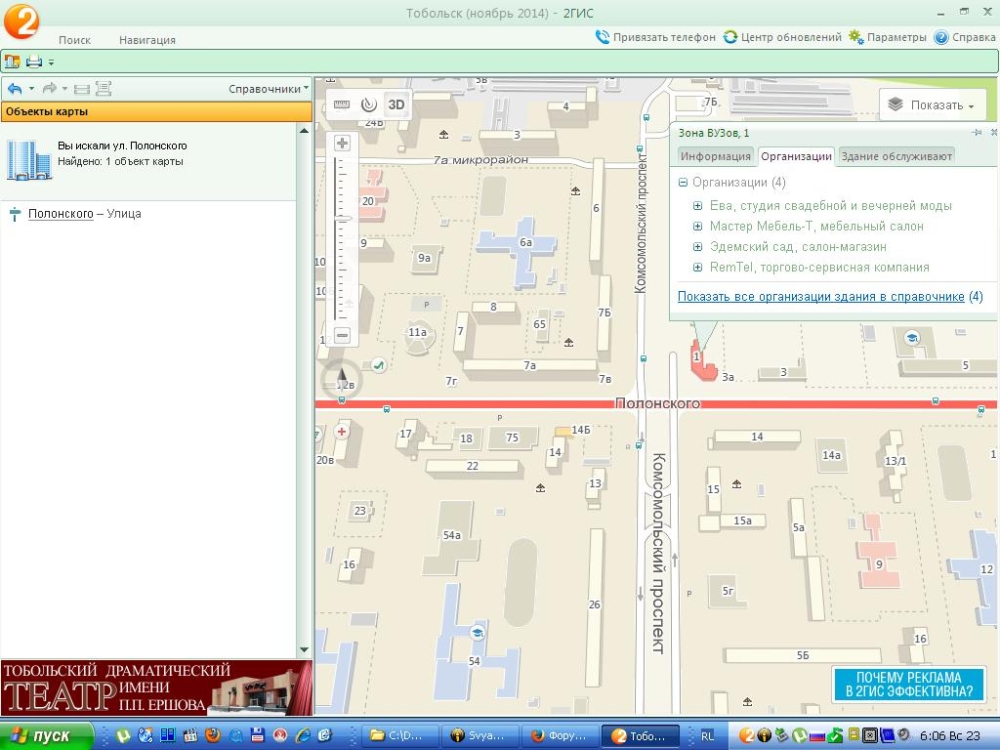The height and width of the screenshot is (750, 1000).
Task: Open the Windows пуск start button
Action: (47, 735)
